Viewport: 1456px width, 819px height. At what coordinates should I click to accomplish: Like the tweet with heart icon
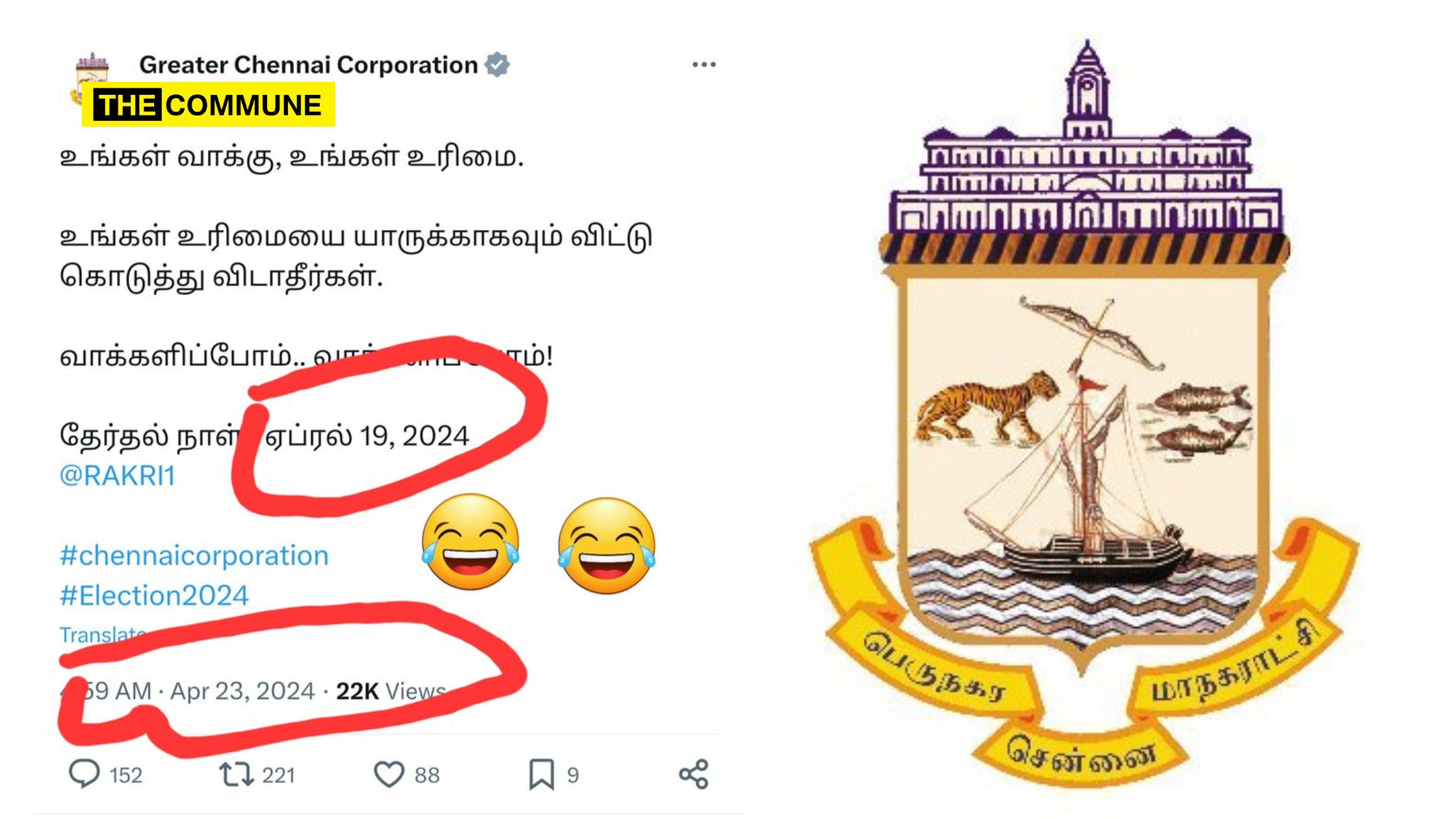coord(389,775)
